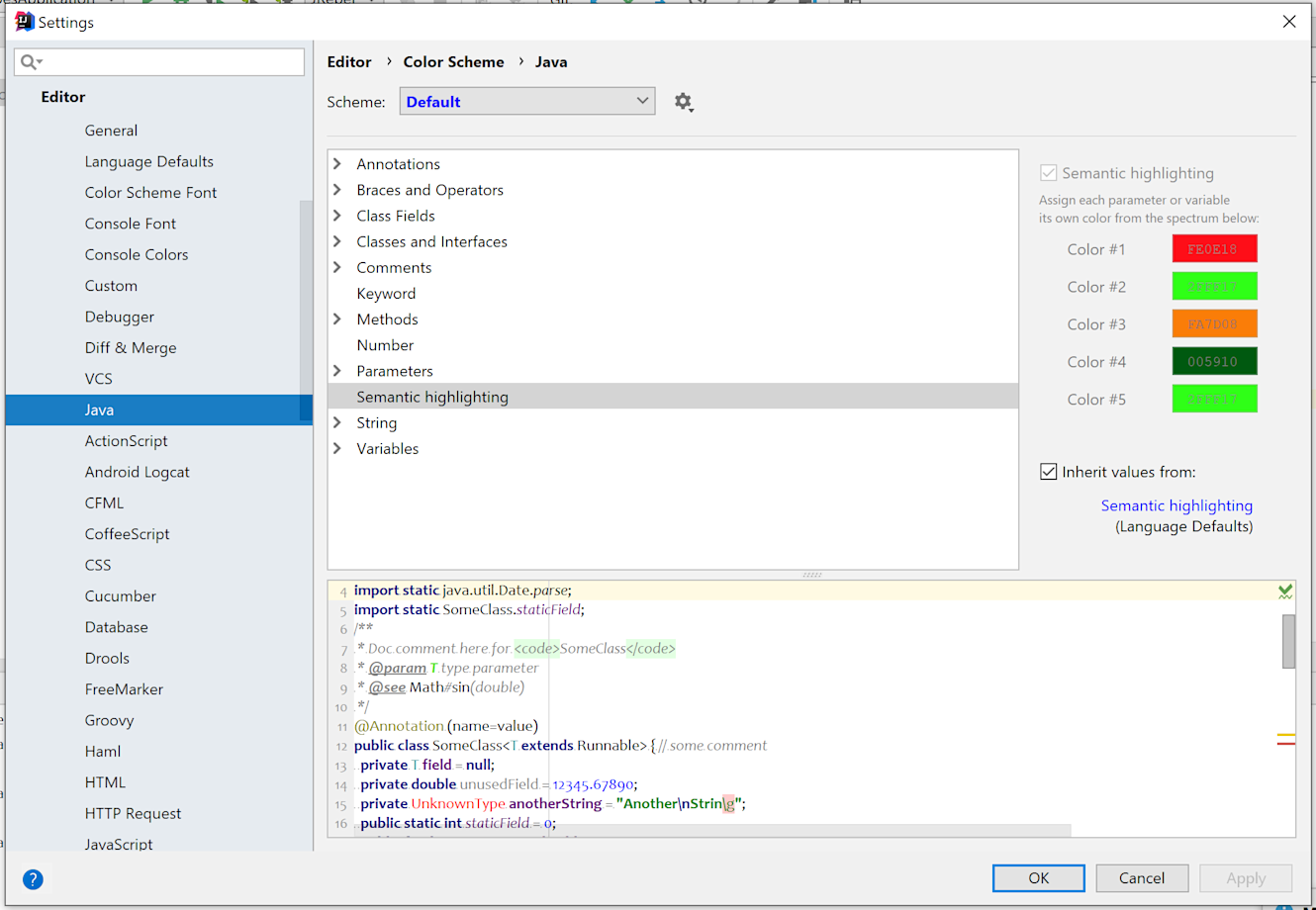Select Android Logcat in sidebar
This screenshot has width=1316, height=910.
pos(137,472)
